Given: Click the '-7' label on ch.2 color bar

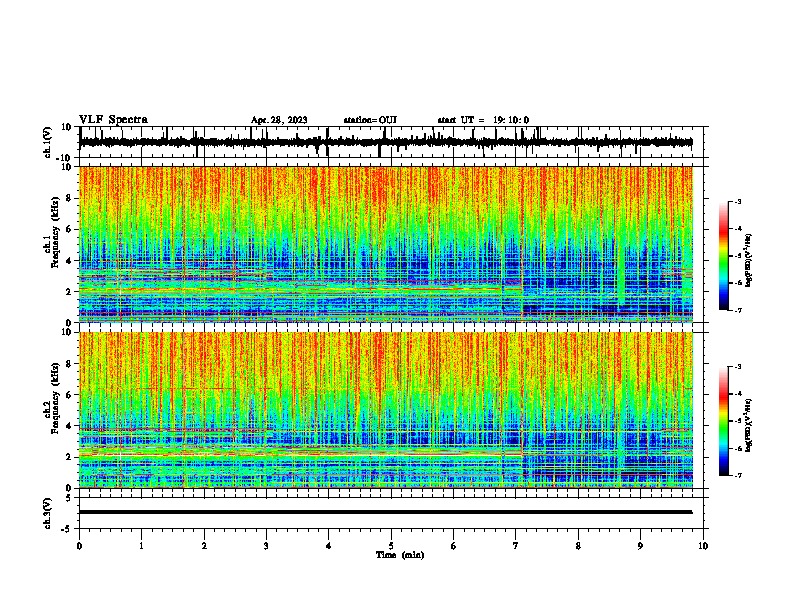Looking at the screenshot, I should pyautogui.click(x=738, y=475).
